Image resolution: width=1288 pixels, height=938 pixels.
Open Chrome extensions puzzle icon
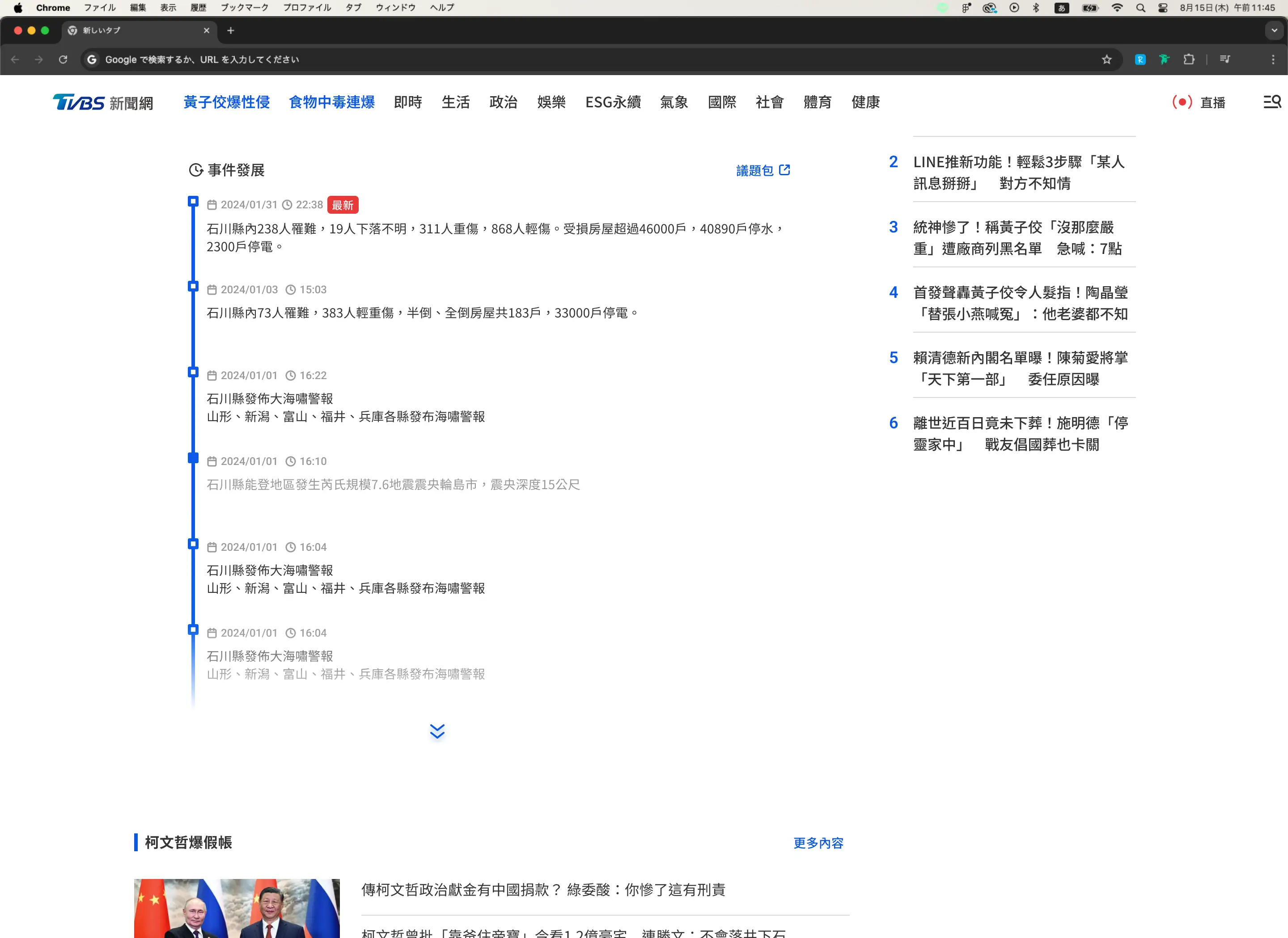point(1189,59)
